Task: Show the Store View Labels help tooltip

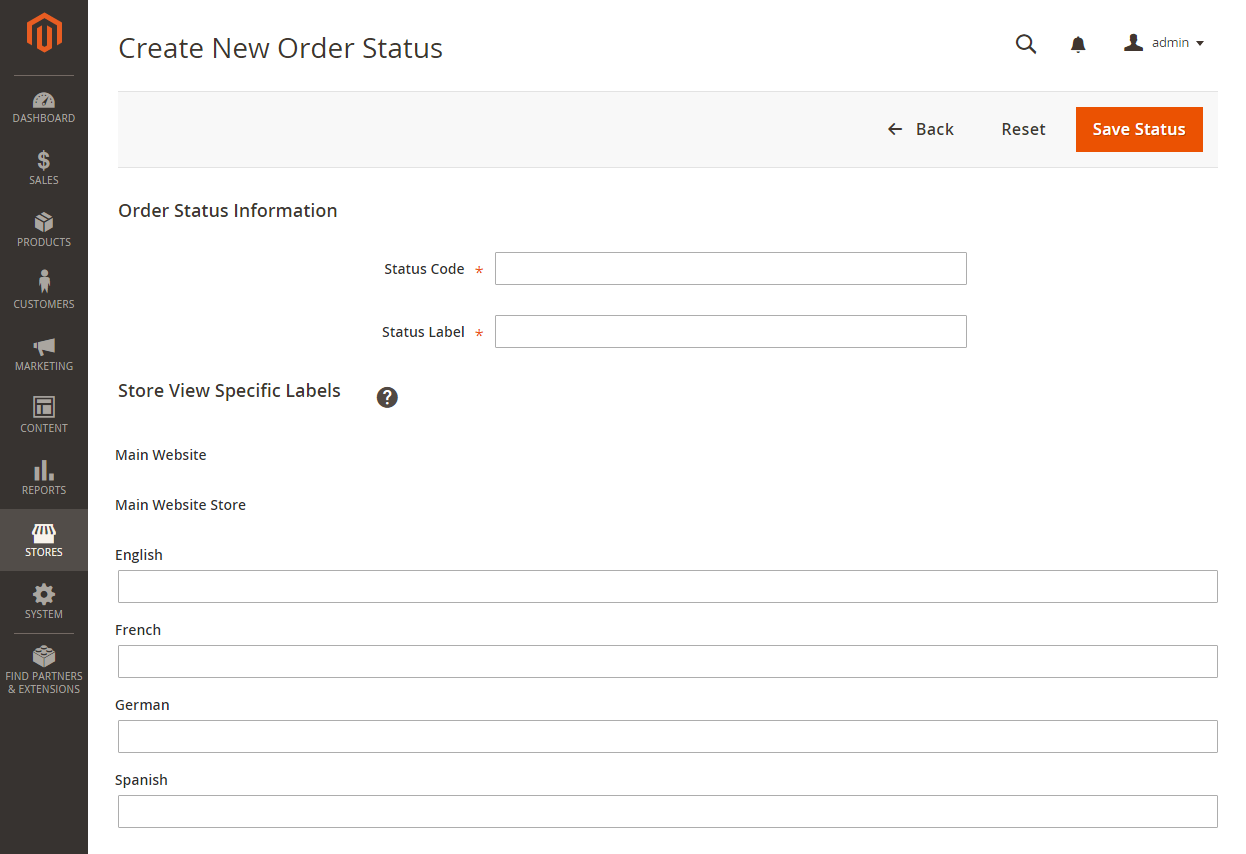Action: click(x=387, y=397)
